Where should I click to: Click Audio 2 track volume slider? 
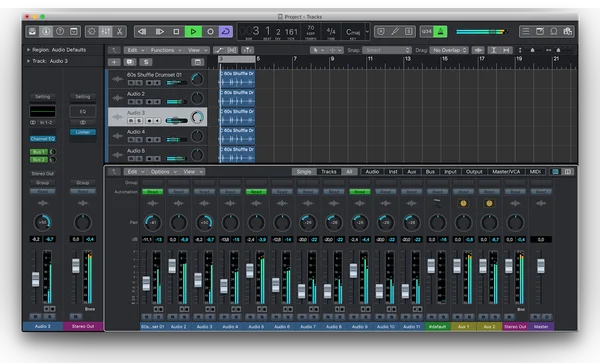pyautogui.click(x=177, y=102)
